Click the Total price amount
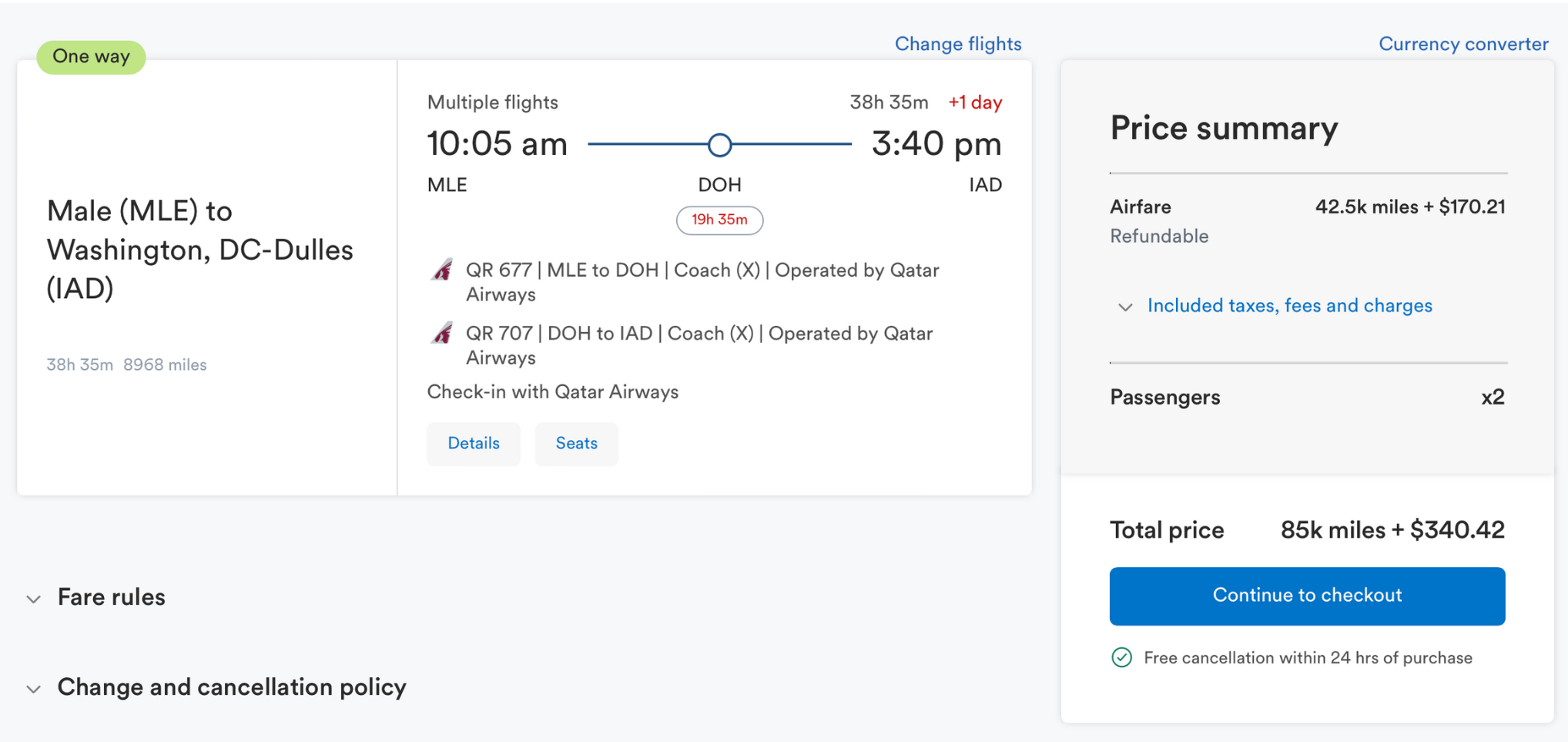Screen dimensions: 1568x742 point(1392,530)
